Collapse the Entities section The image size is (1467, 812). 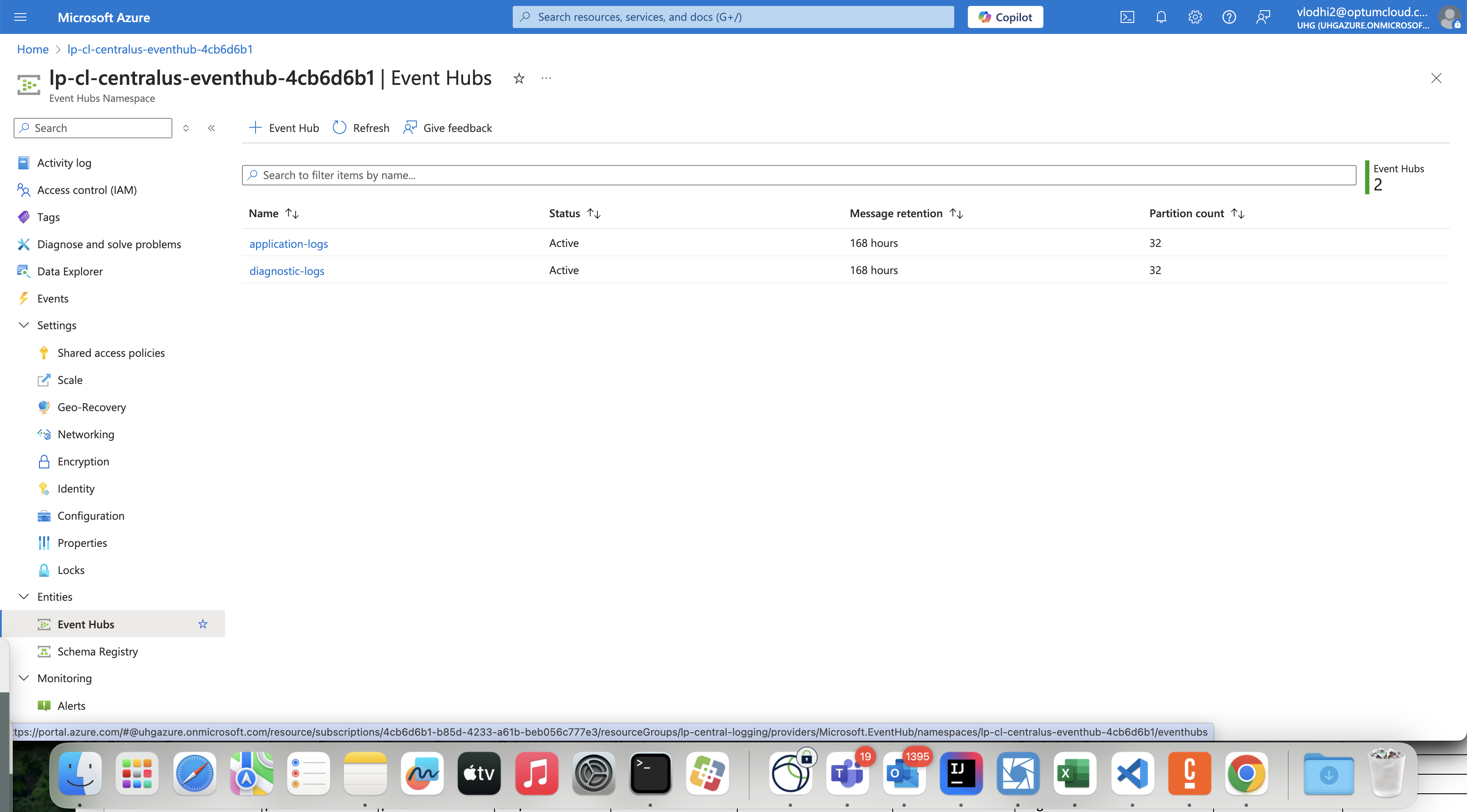point(24,597)
